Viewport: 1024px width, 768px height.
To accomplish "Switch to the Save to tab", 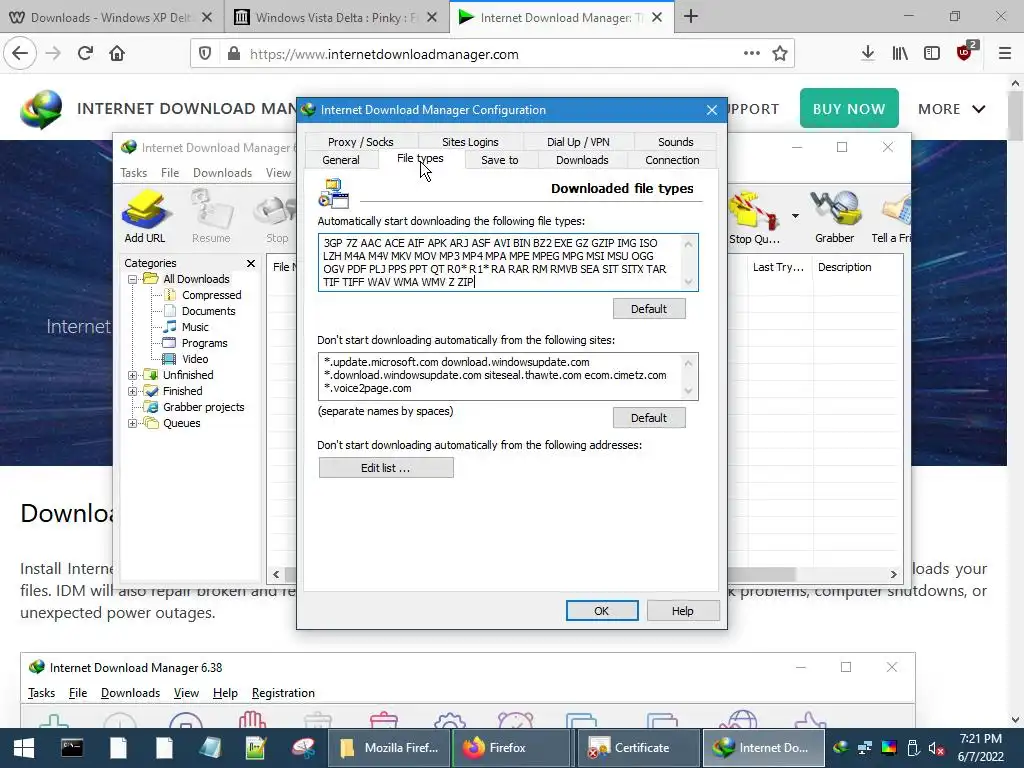I will click(500, 160).
